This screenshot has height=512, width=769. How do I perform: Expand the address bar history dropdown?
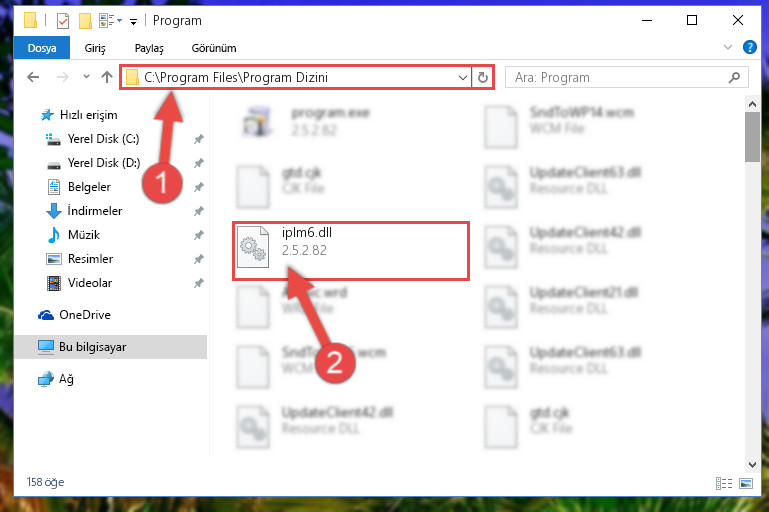pos(462,77)
